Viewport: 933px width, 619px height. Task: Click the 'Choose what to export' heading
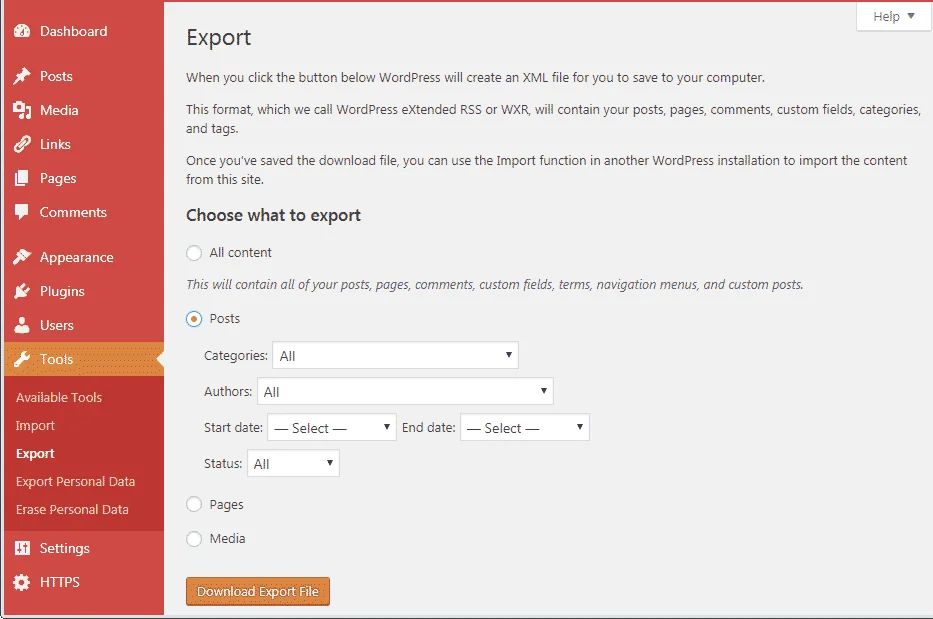tap(273, 215)
